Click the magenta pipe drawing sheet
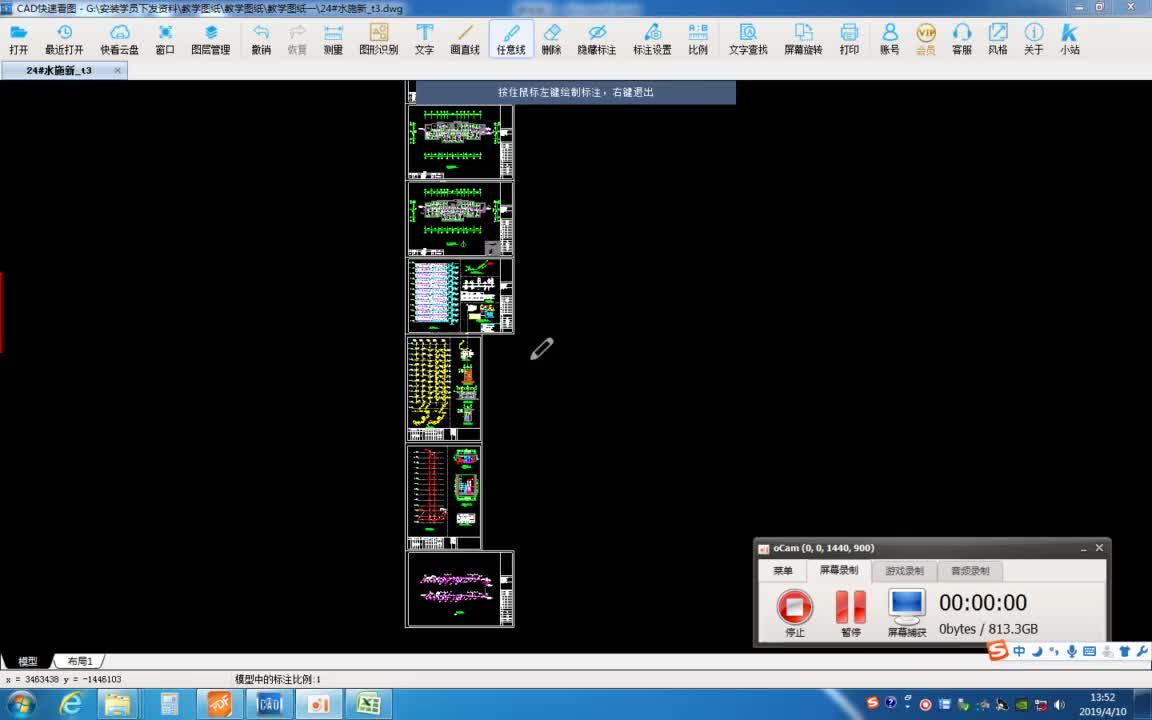This screenshot has height=720, width=1152. [x=460, y=589]
